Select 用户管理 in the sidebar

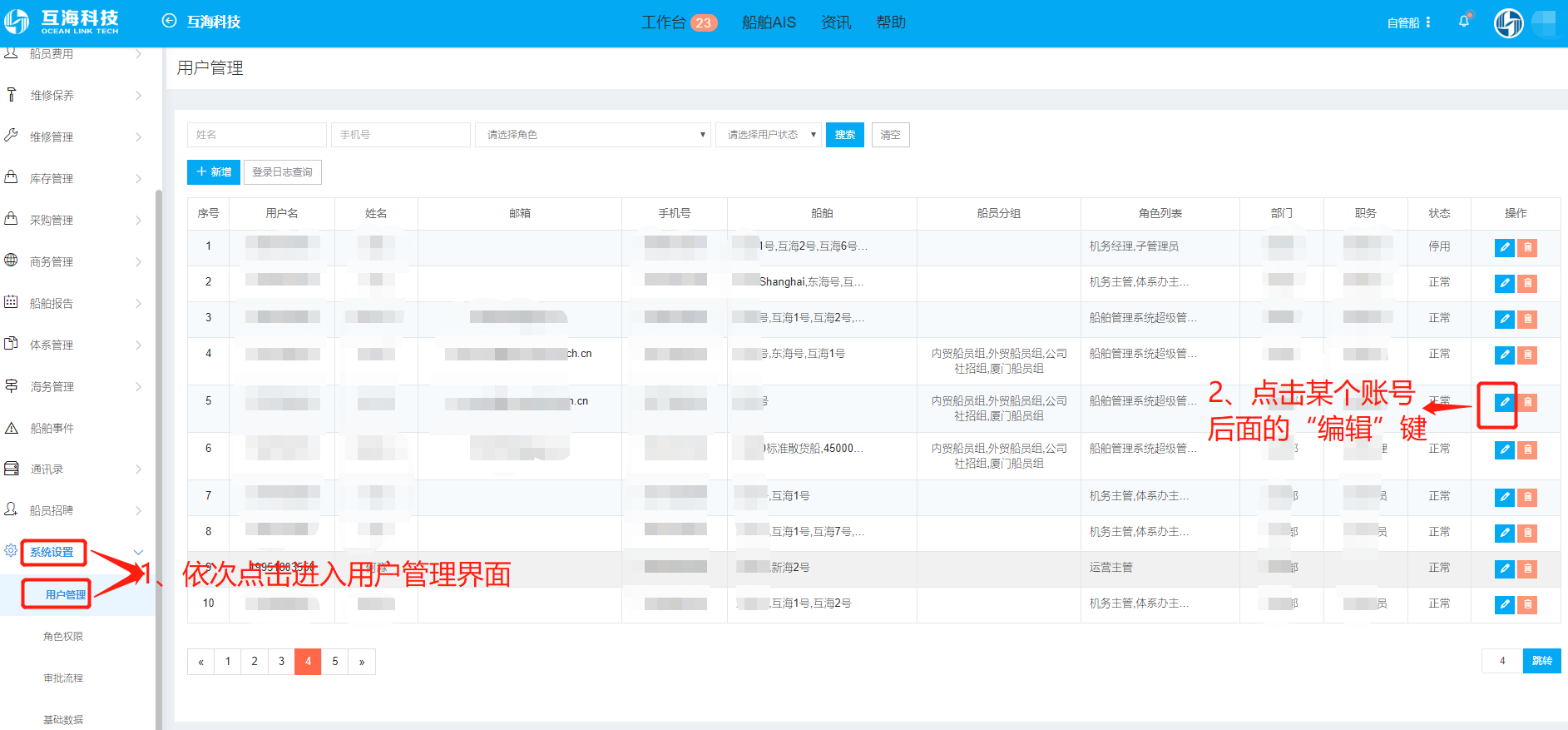click(66, 594)
